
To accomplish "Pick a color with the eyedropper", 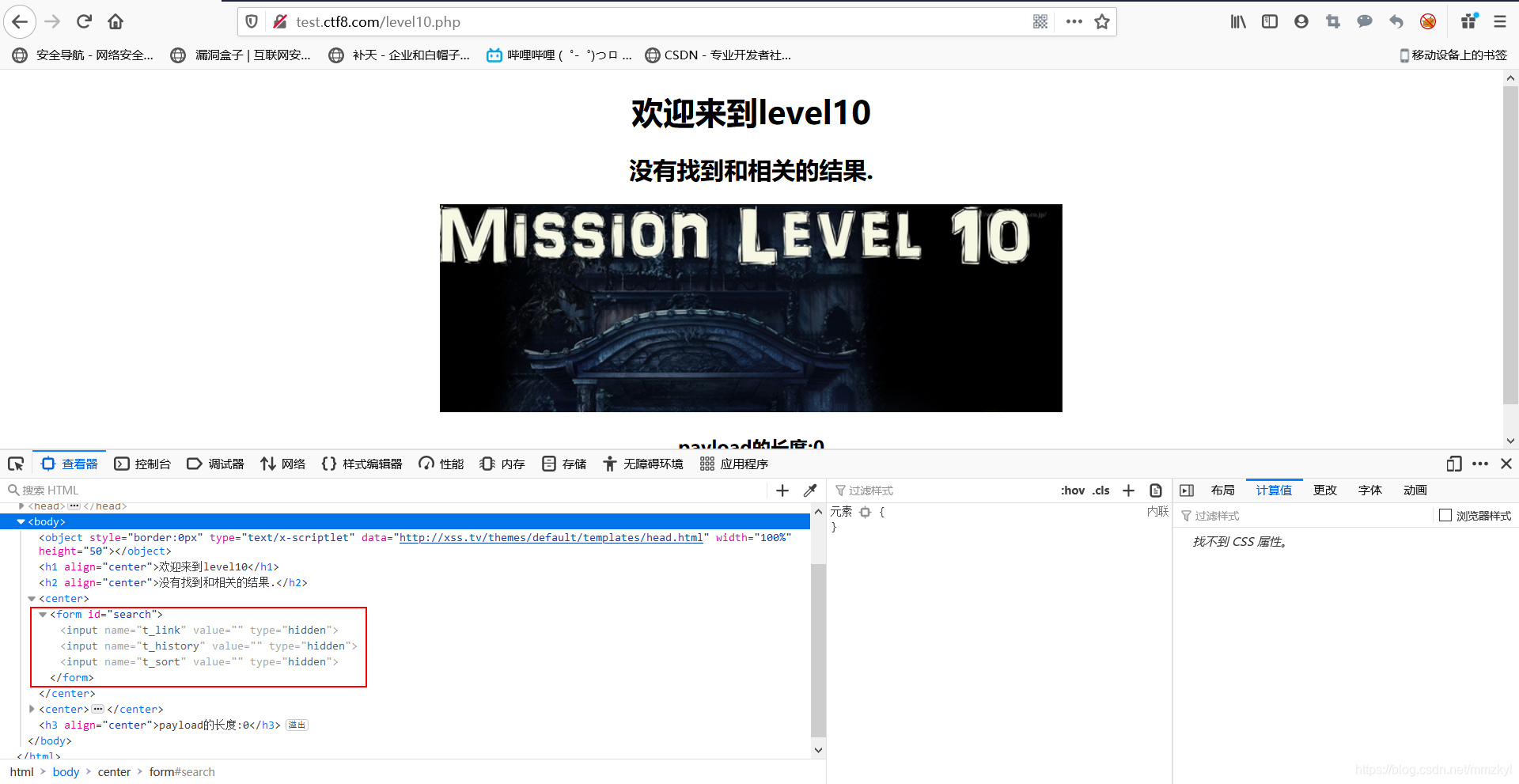I will click(810, 490).
